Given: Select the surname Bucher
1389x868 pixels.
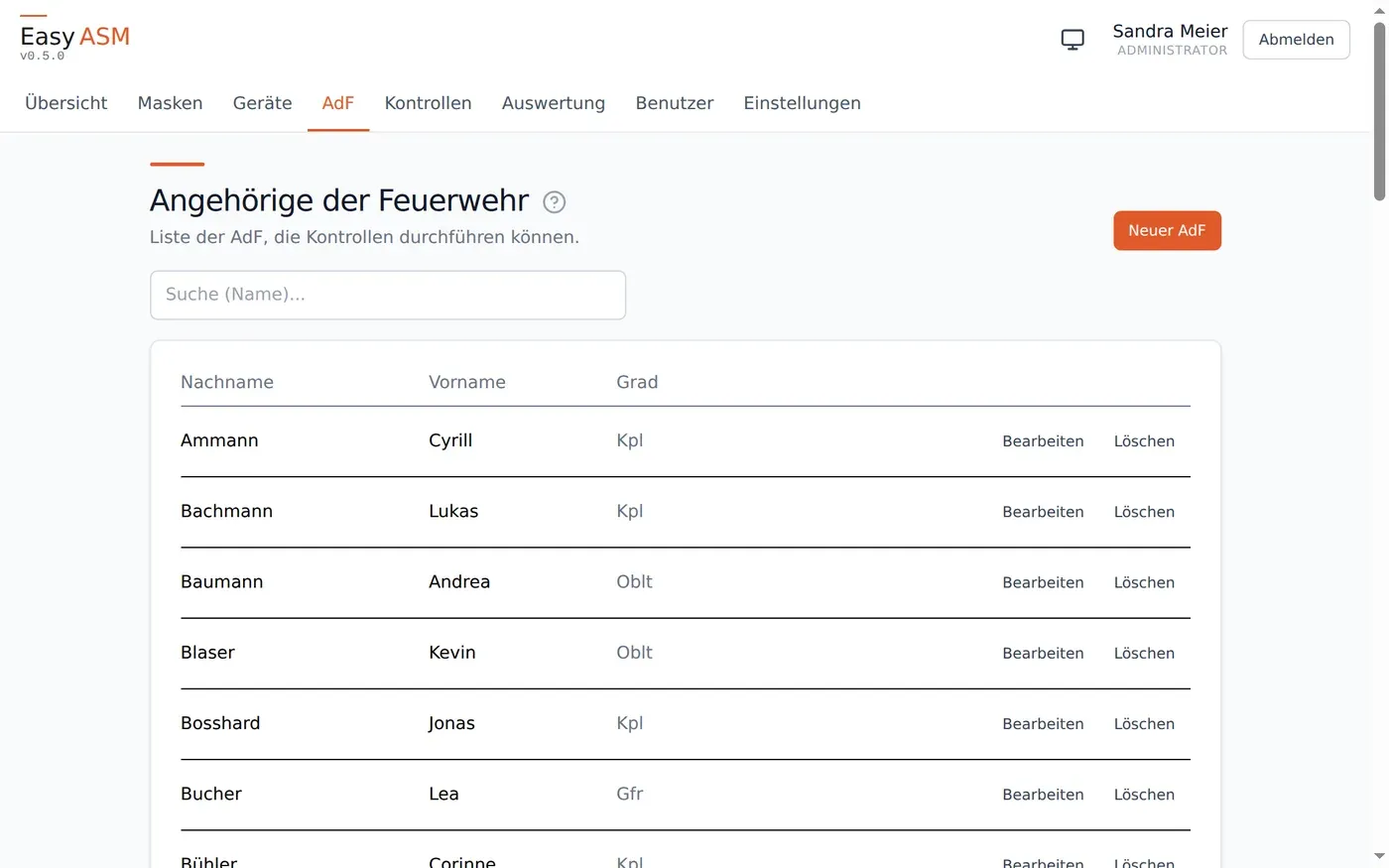Looking at the screenshot, I should coord(211,794).
